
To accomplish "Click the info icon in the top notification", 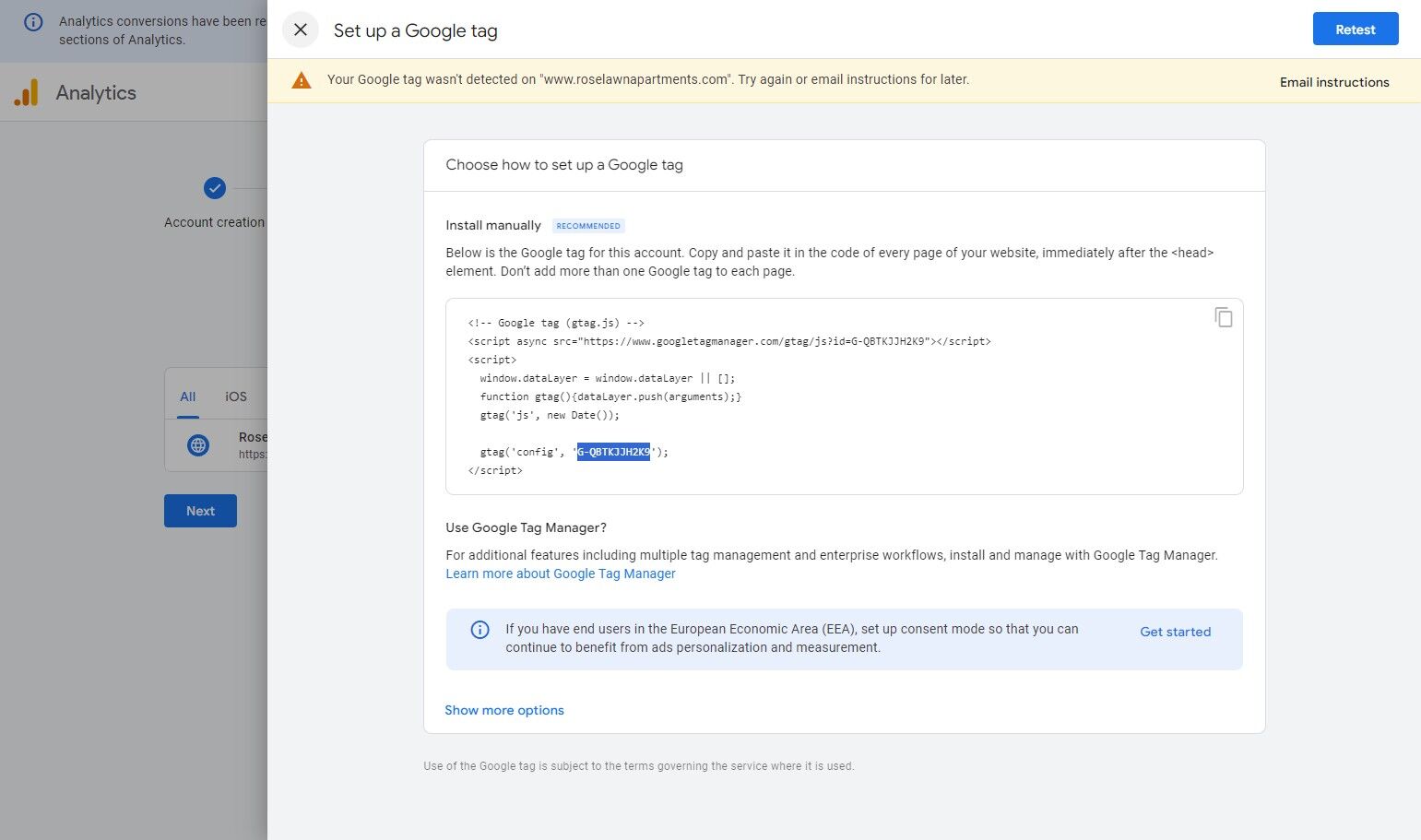I will [x=33, y=22].
